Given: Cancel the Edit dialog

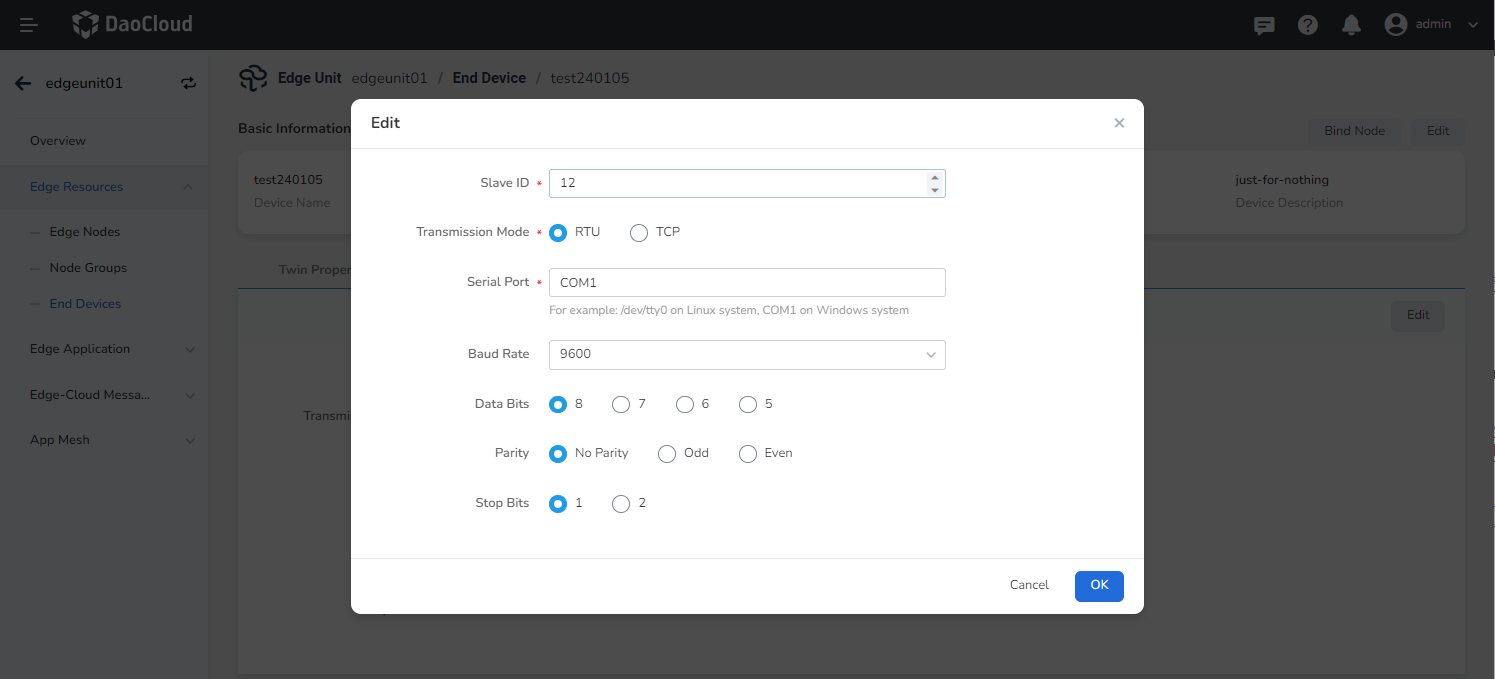Looking at the screenshot, I should click(1028, 585).
